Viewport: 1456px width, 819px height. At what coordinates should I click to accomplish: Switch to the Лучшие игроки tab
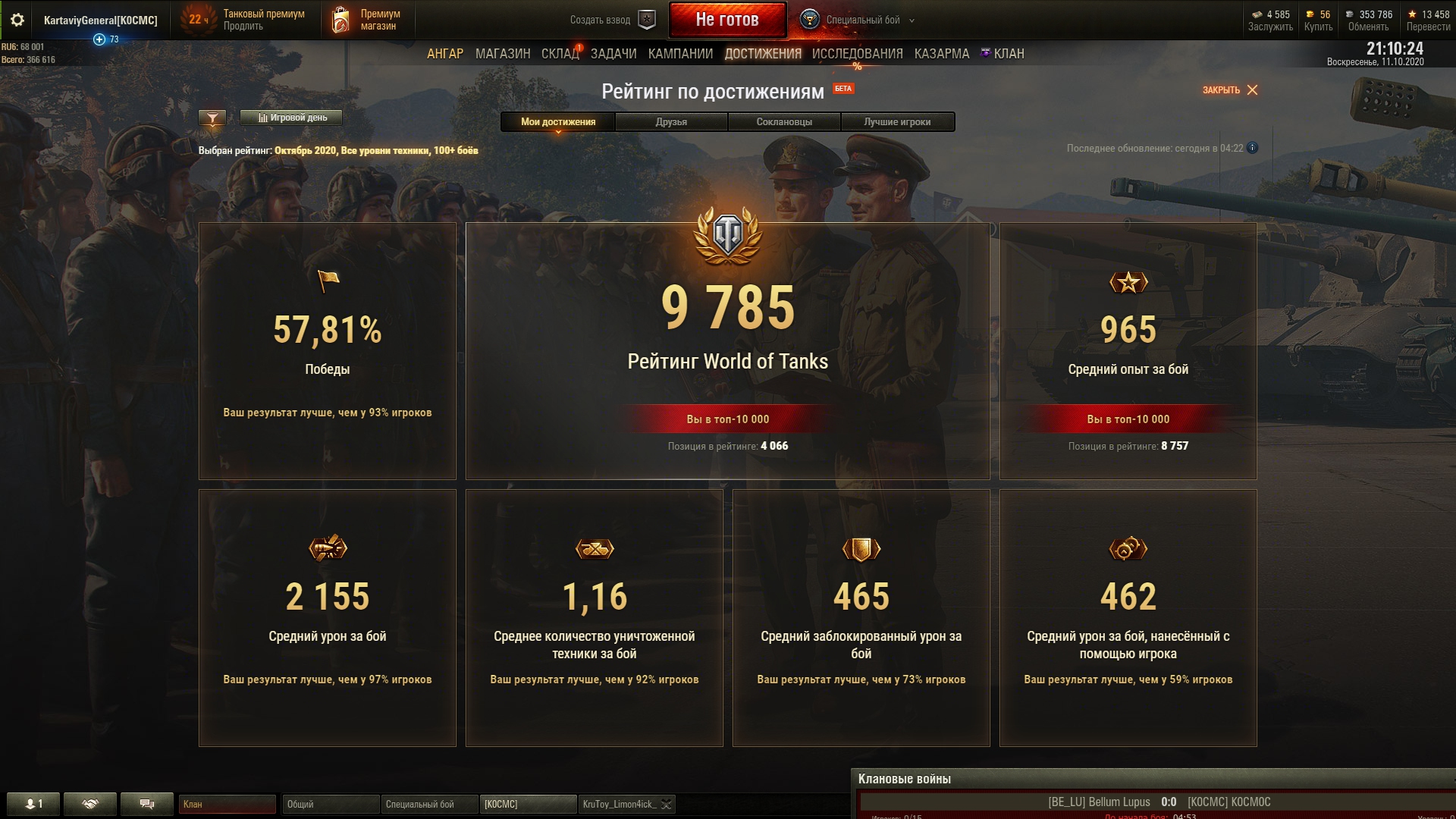[x=897, y=121]
